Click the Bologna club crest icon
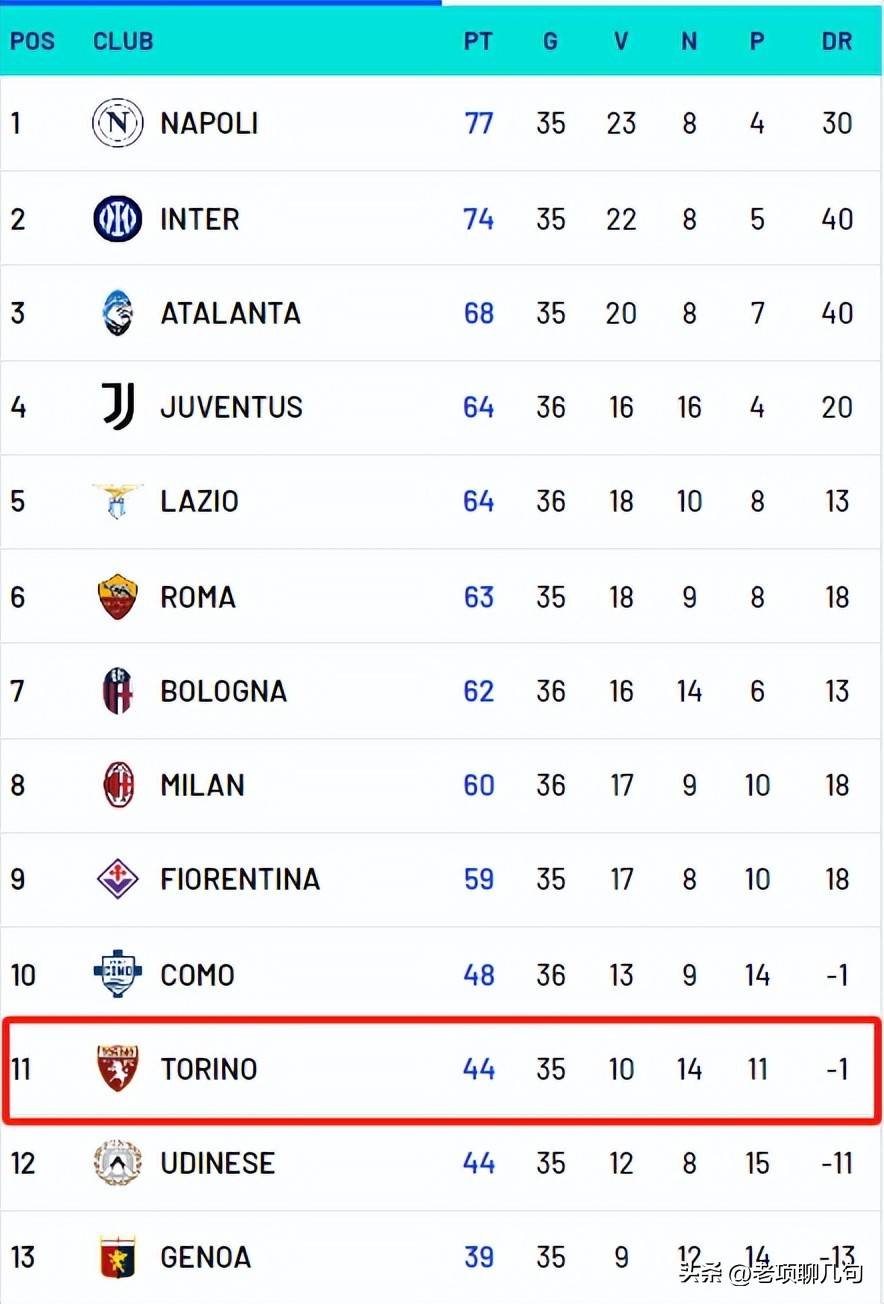 (118, 691)
